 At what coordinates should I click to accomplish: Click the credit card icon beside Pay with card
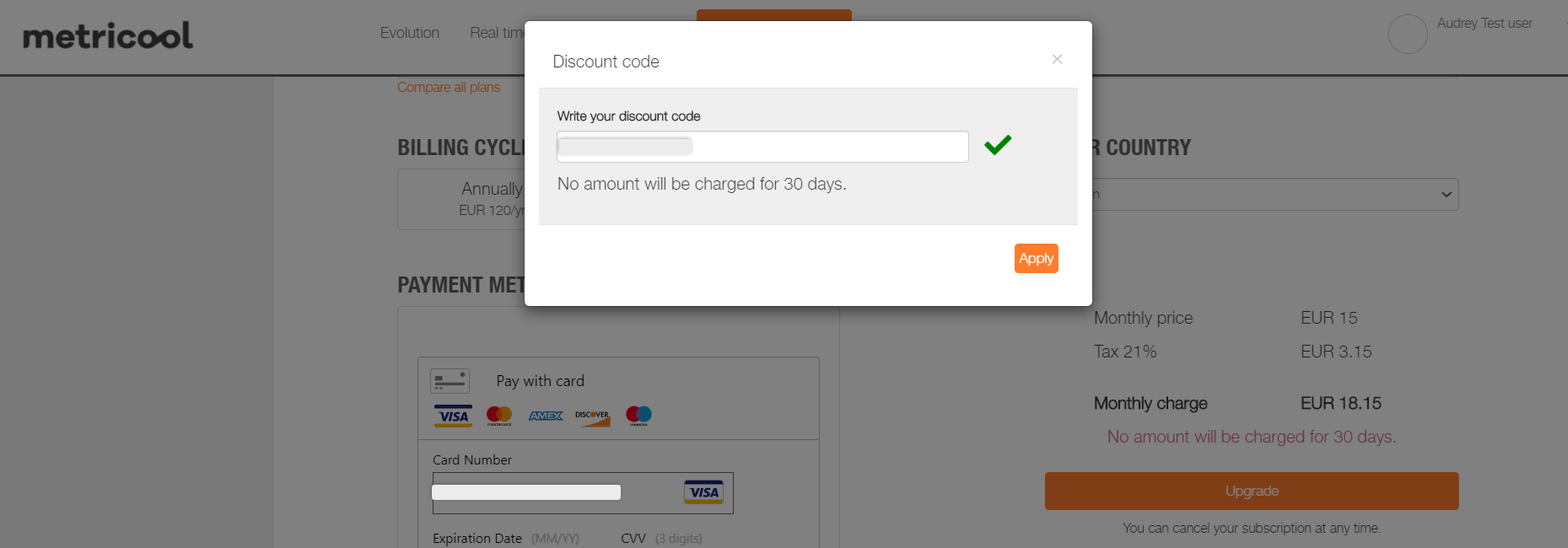450,381
